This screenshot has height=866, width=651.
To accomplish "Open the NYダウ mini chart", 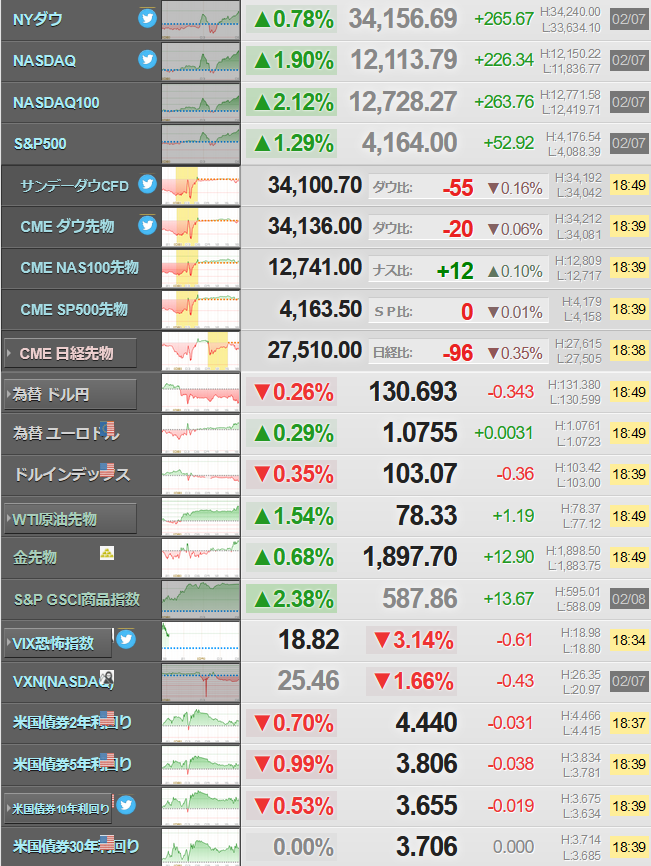I will tap(201, 20).
